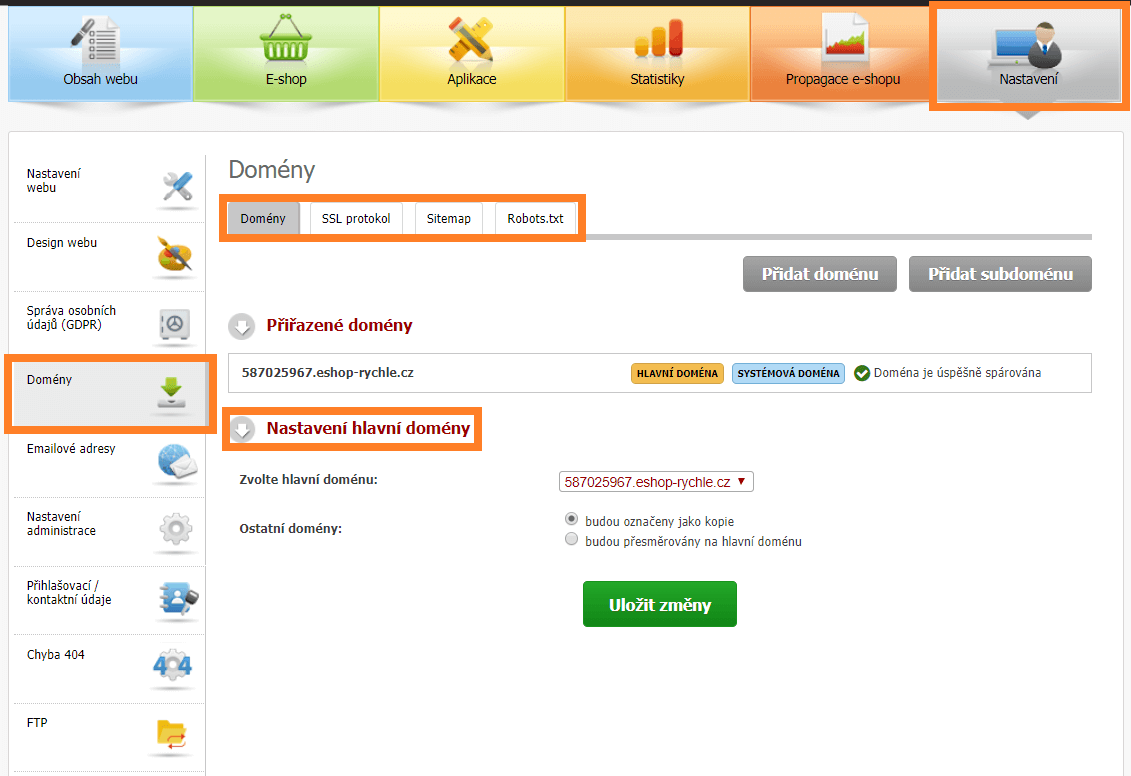Collapse the Nastavení hlavní domény section arrow
This screenshot has width=1131, height=776.
point(242,430)
